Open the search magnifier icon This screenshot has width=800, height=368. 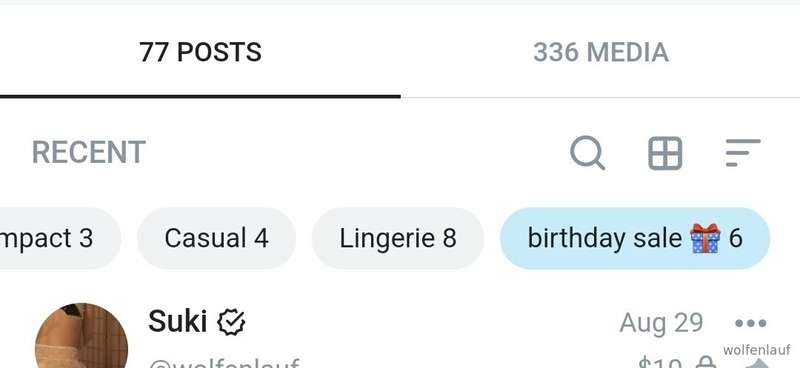[x=587, y=153]
